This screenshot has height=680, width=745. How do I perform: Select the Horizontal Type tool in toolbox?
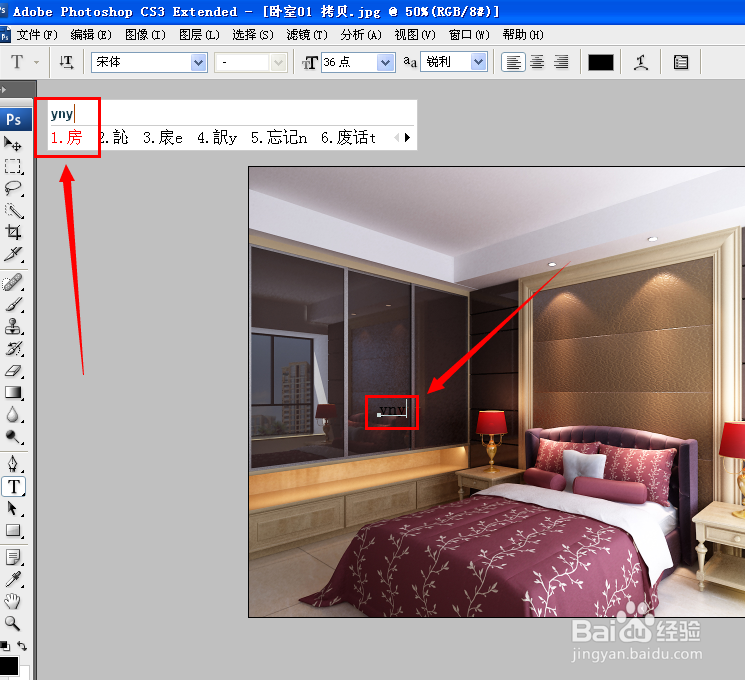(14, 487)
